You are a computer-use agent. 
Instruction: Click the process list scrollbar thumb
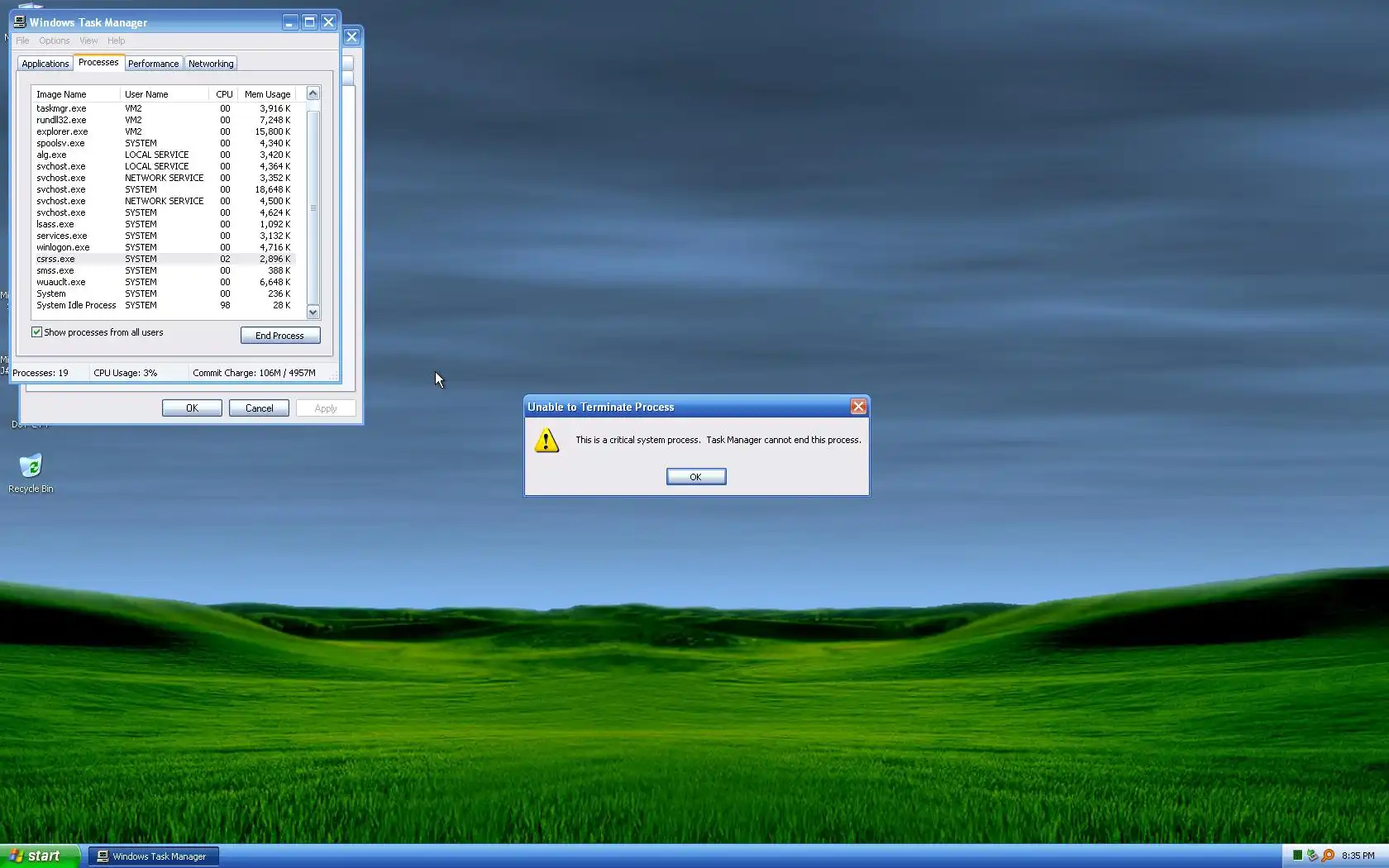pos(313,207)
